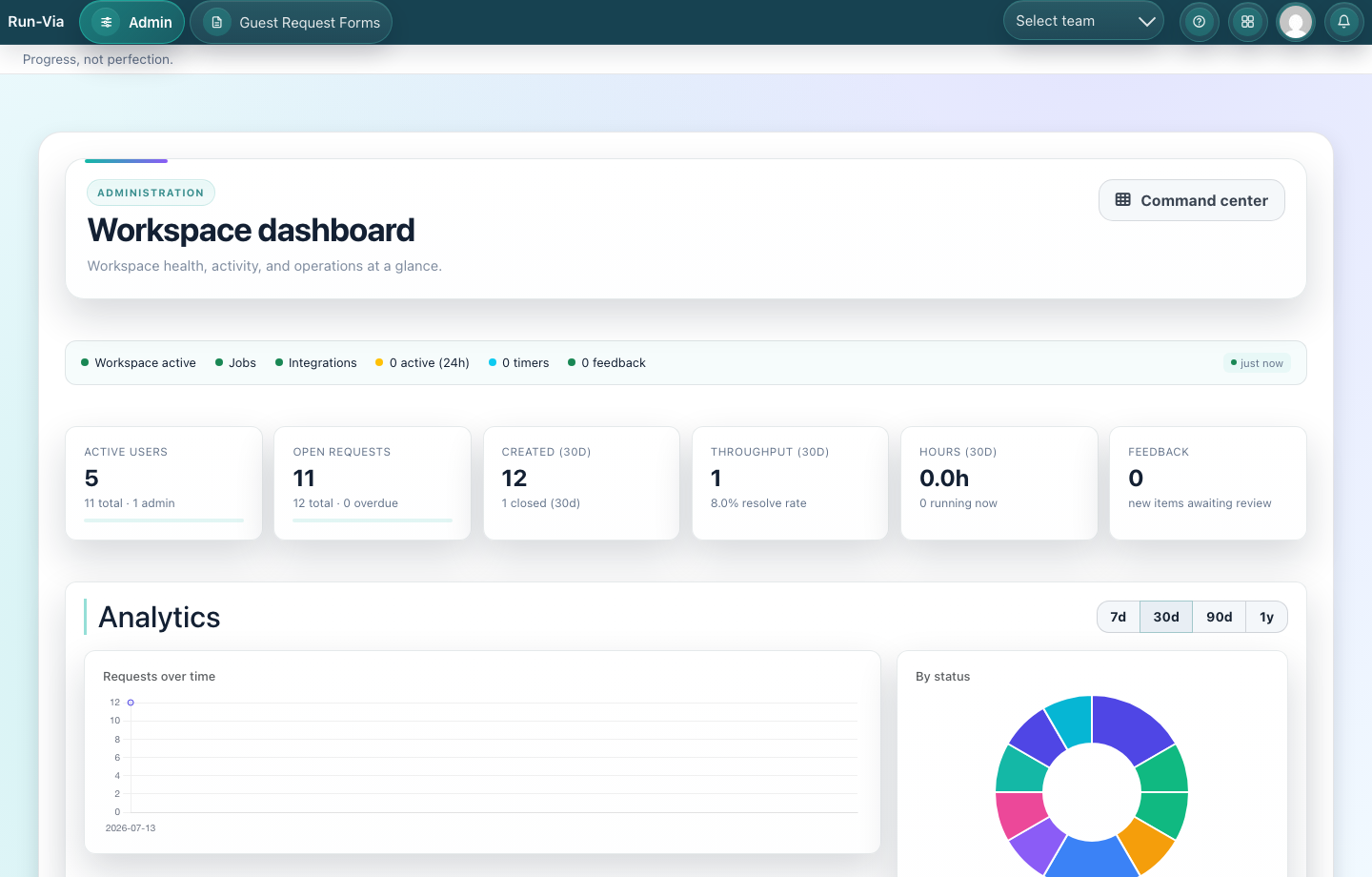Viewport: 1372px width, 877px height.
Task: Open the notifications bell
Action: pyautogui.click(x=1343, y=21)
